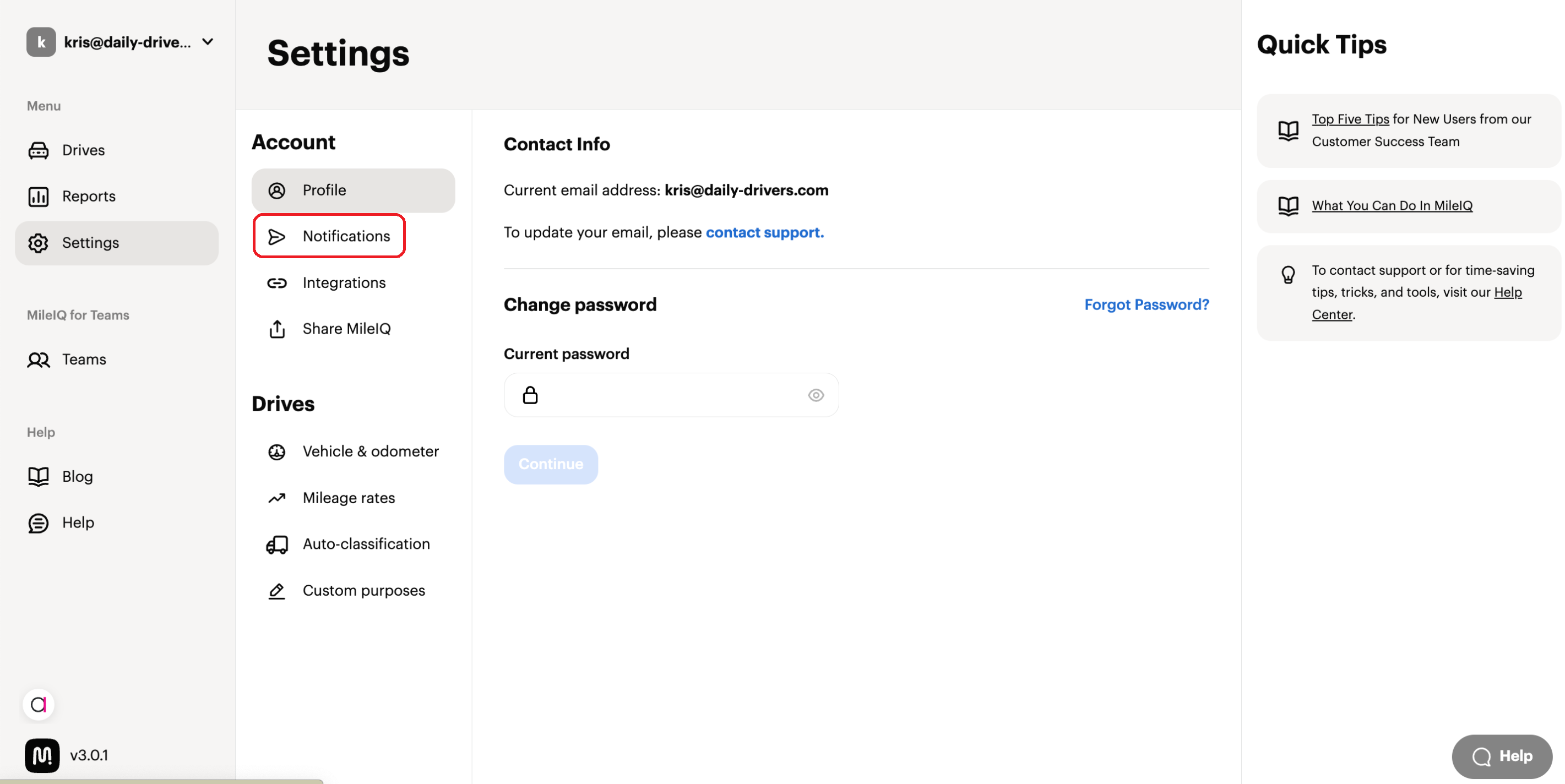
Task: Click the kris@daily-drivers.com email text
Action: [746, 190]
